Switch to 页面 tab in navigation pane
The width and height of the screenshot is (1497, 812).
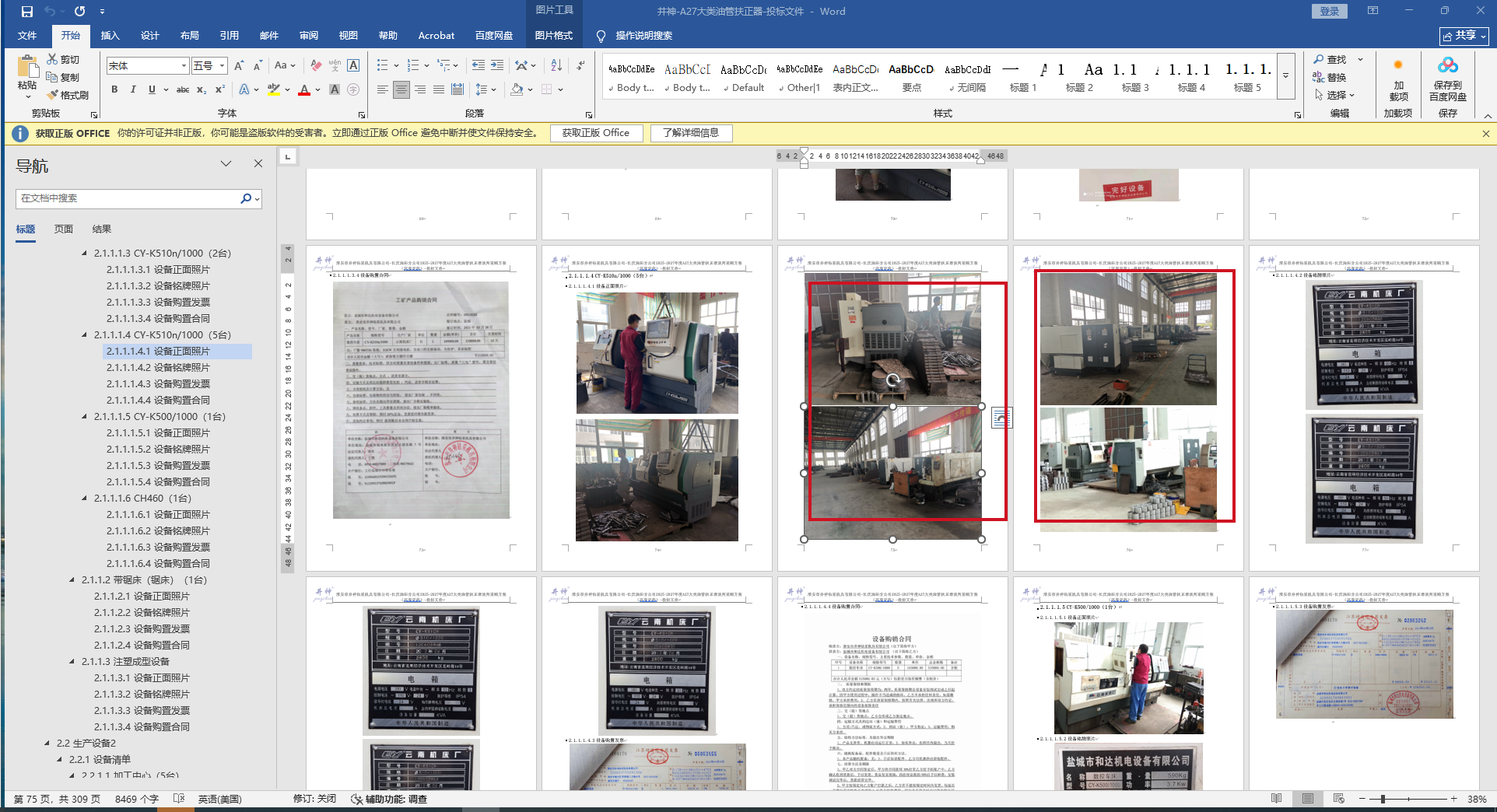[x=64, y=229]
